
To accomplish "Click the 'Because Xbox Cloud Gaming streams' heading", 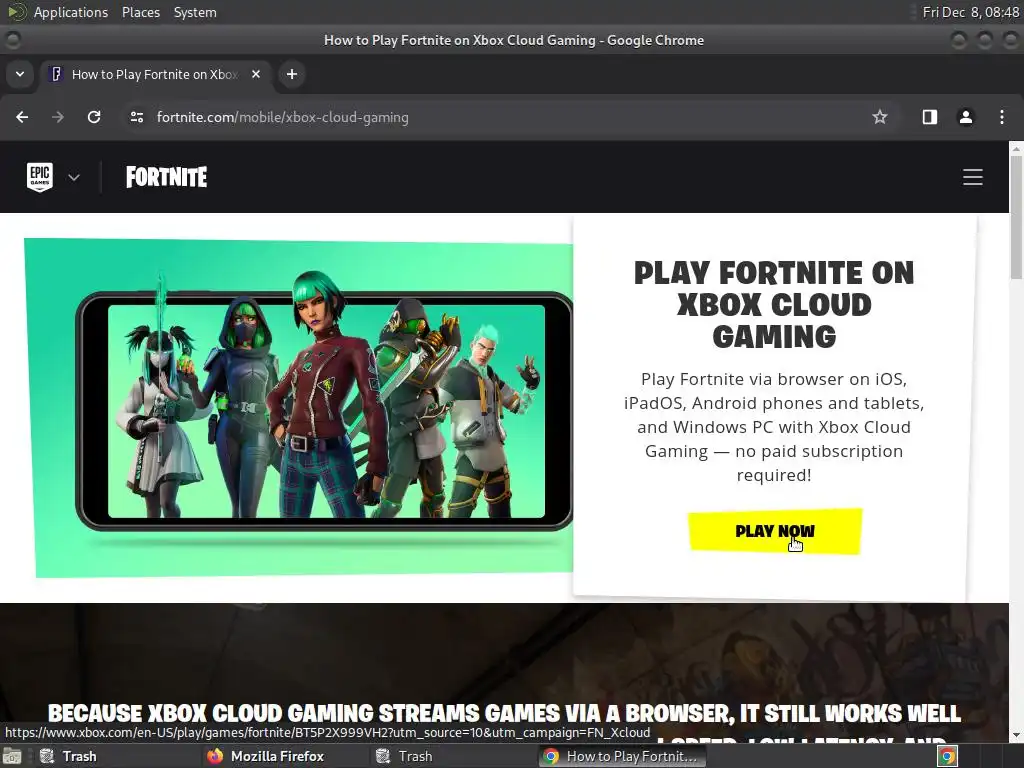I will [x=504, y=713].
